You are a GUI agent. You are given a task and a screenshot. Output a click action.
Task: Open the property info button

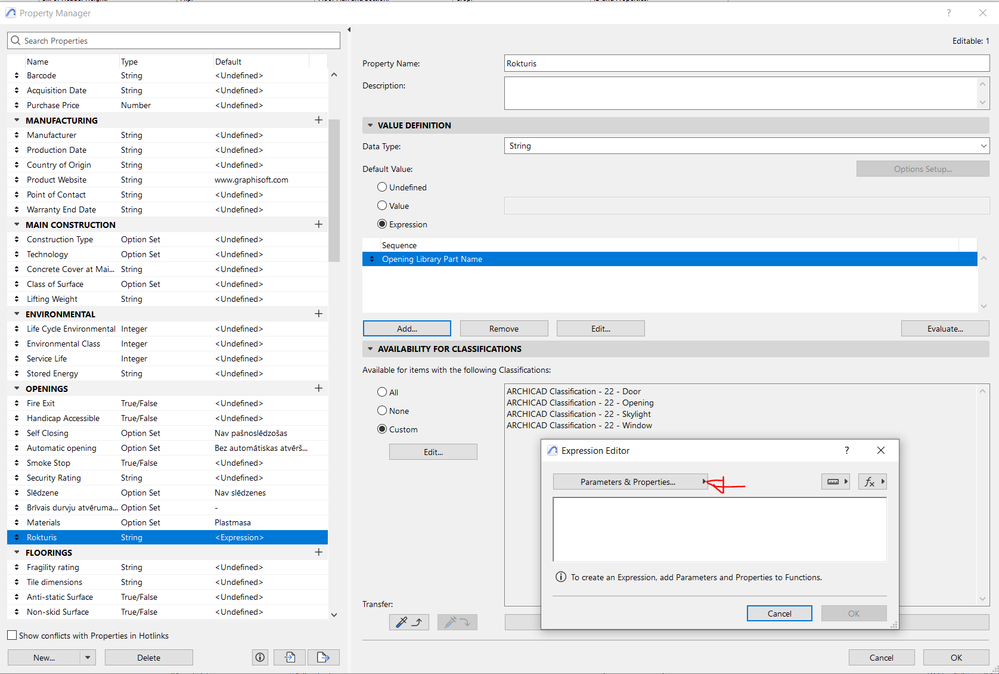260,657
